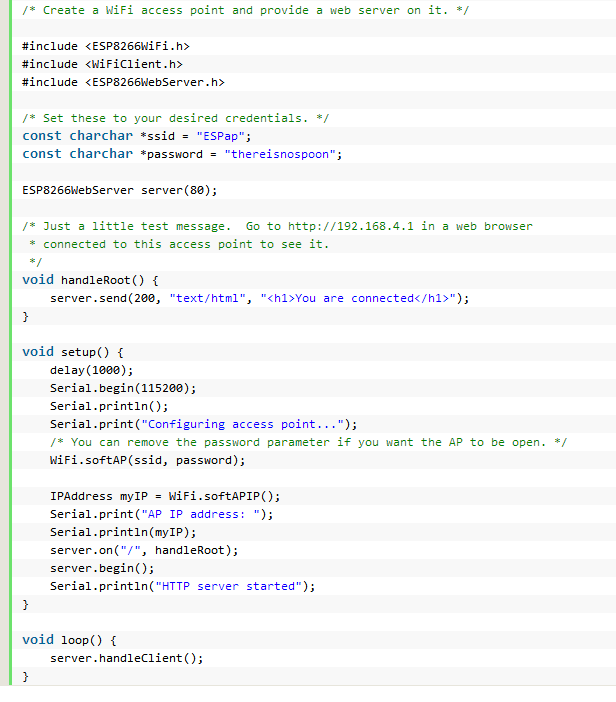Click the 'server.on("/", handleRoot);' line
This screenshot has width=616, height=702.
point(144,550)
